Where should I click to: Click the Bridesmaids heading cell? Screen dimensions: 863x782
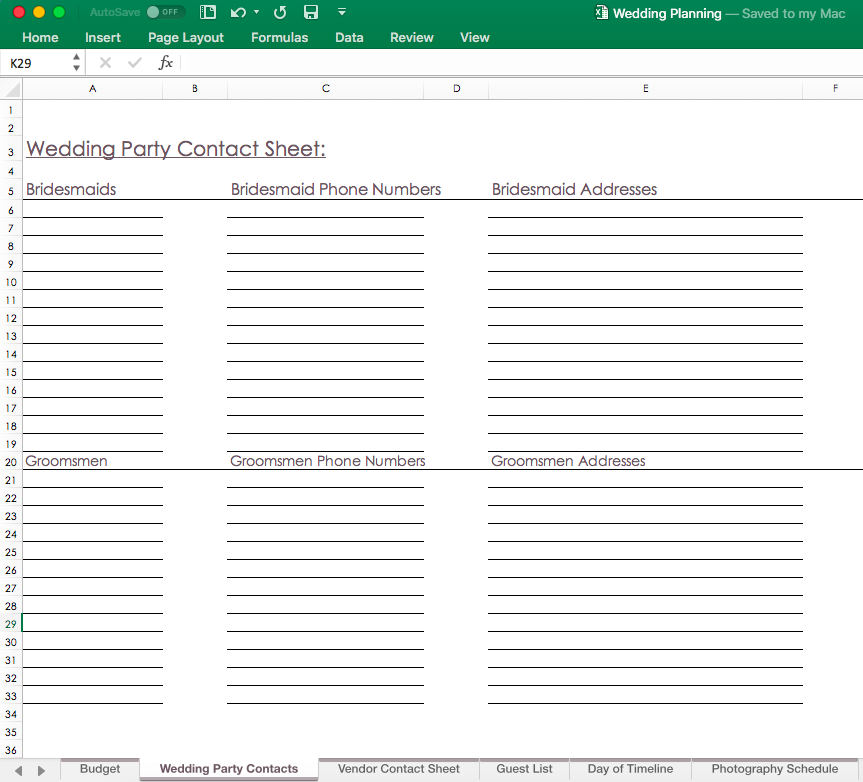(x=71, y=189)
